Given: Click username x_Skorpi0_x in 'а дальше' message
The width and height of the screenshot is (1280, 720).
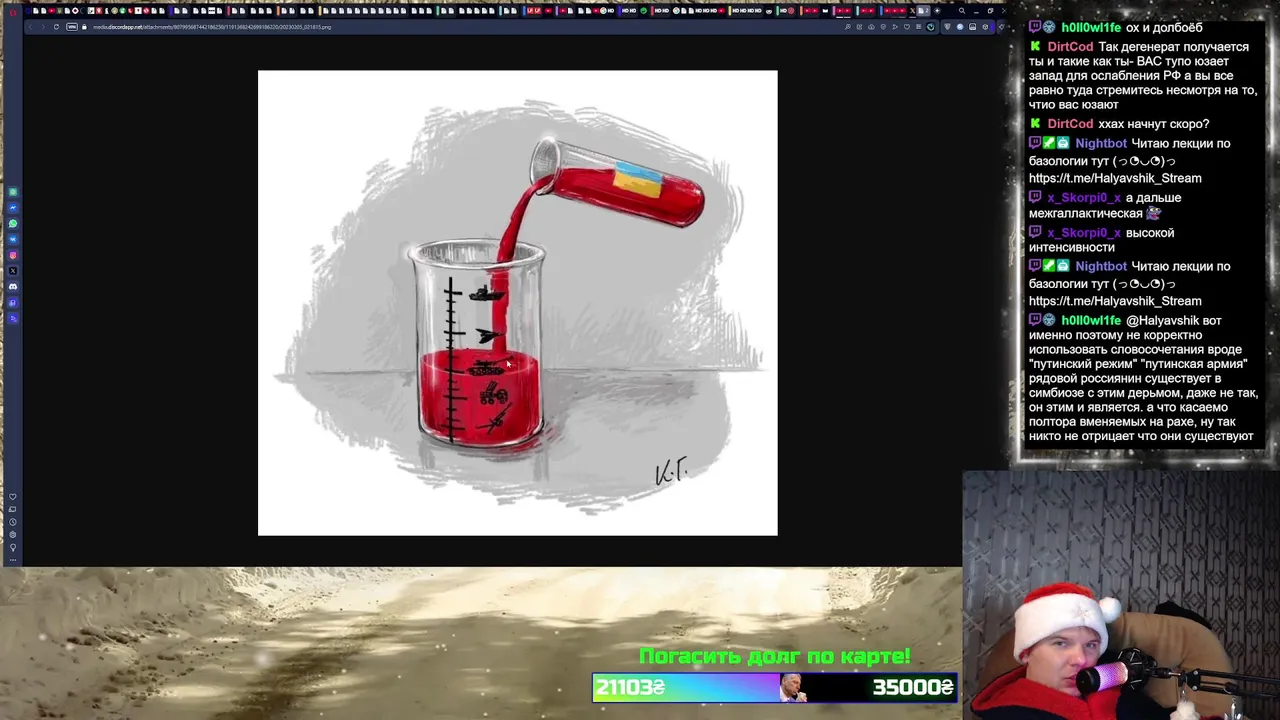Looking at the screenshot, I should (x=1084, y=198).
